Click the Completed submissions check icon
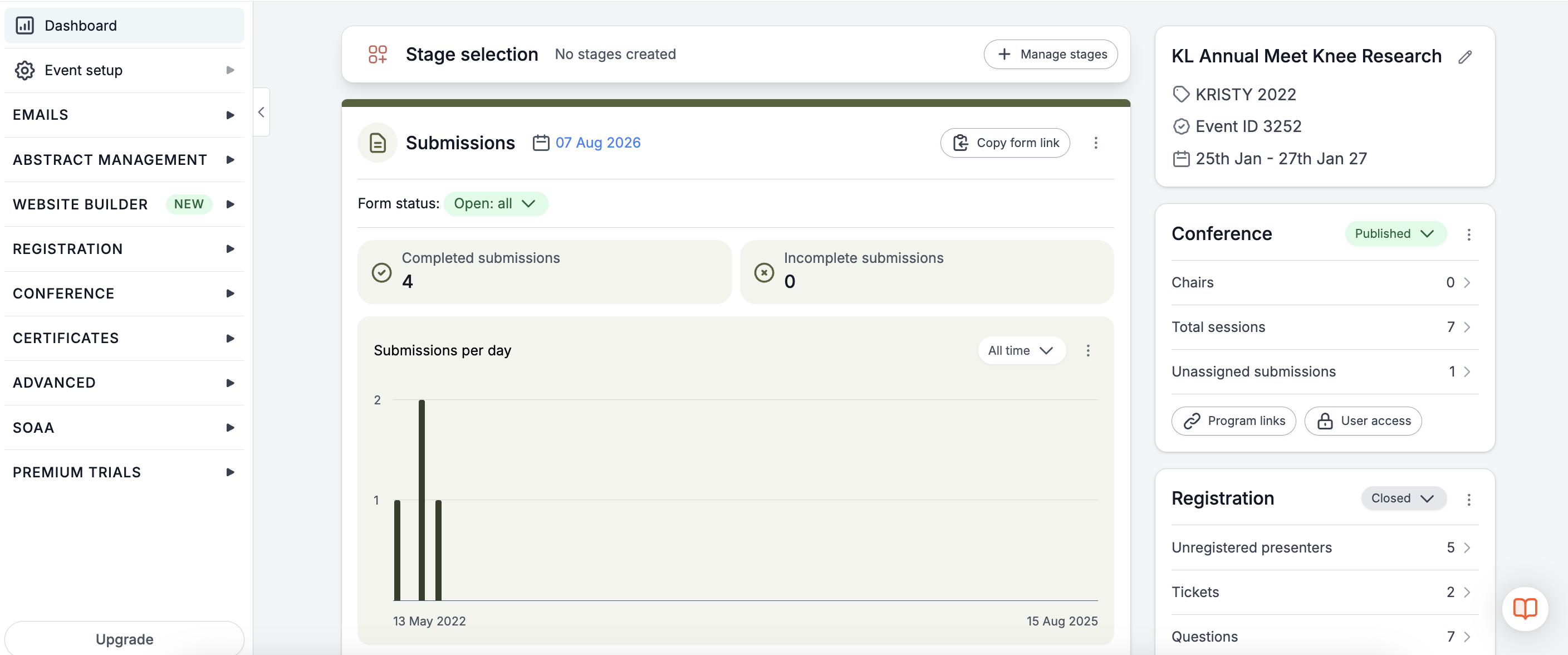 381,272
